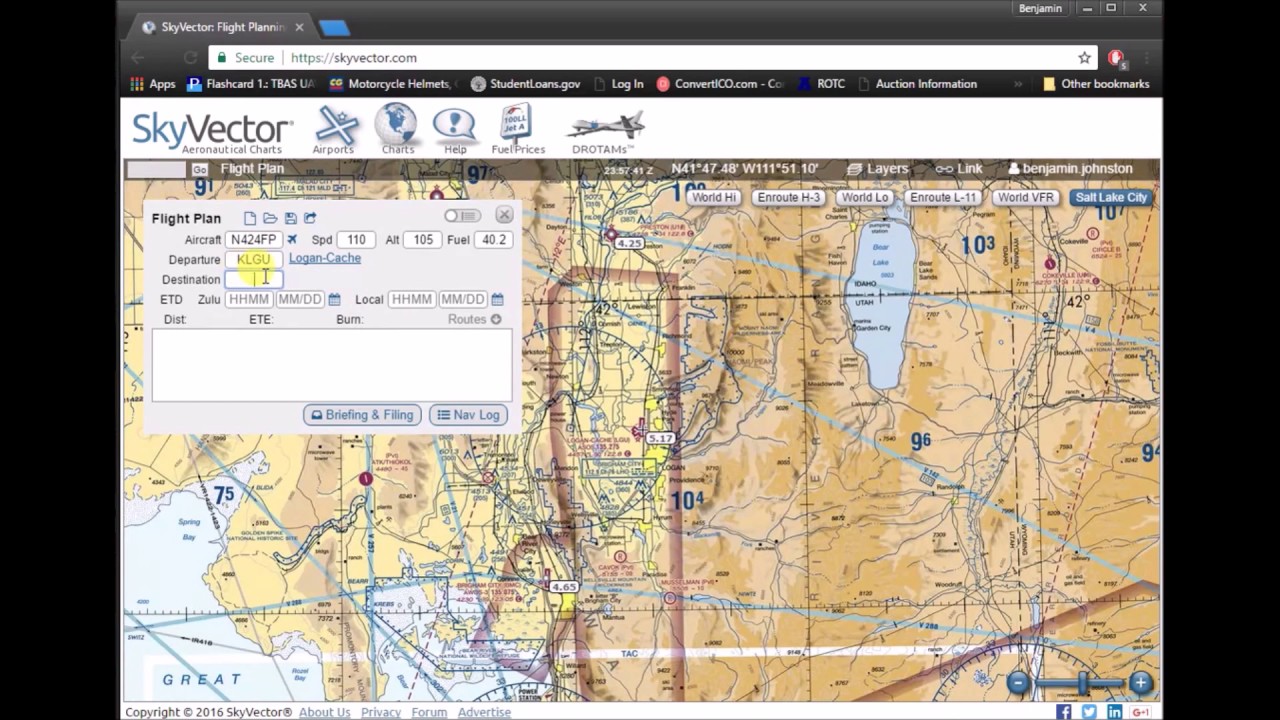Expand the Routes options
Image resolution: width=1280 pixels, height=720 pixels.
(x=495, y=319)
